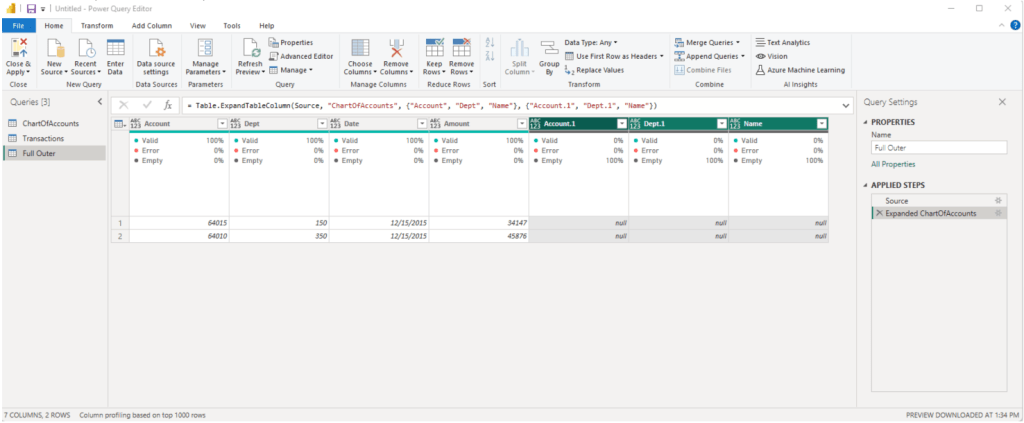Open the Vision AI insight
The height and width of the screenshot is (423, 1024).
[x=777, y=56]
